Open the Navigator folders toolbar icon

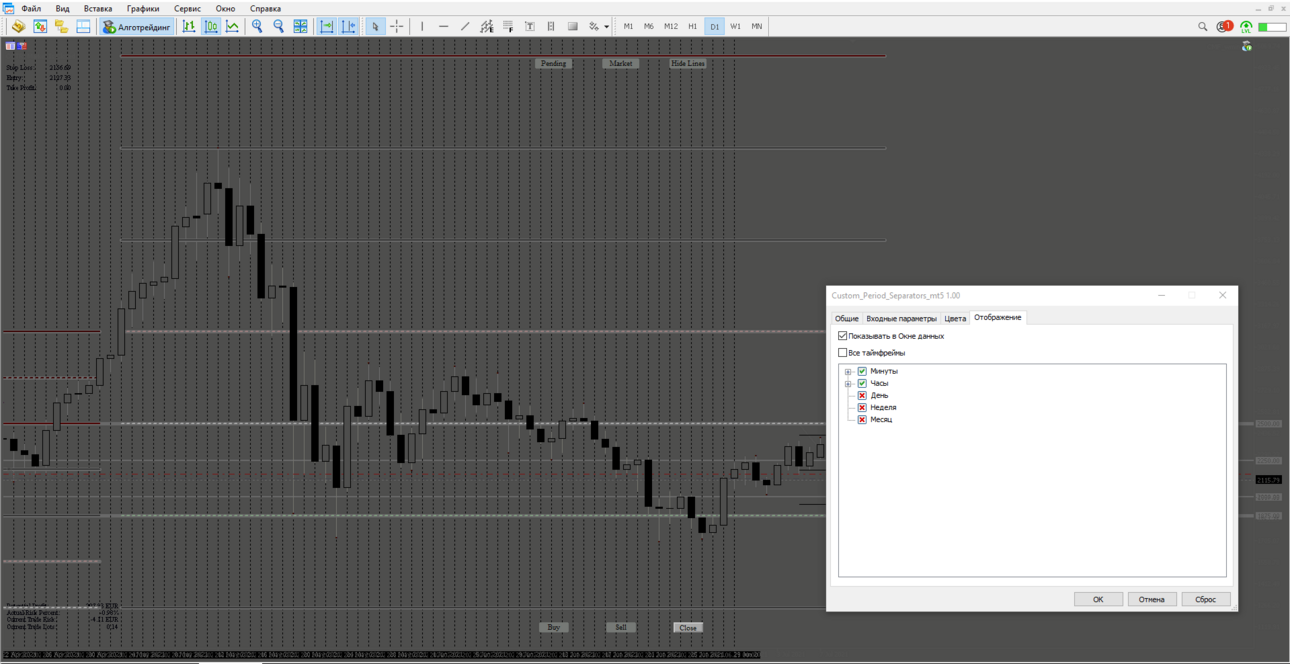click(61, 27)
